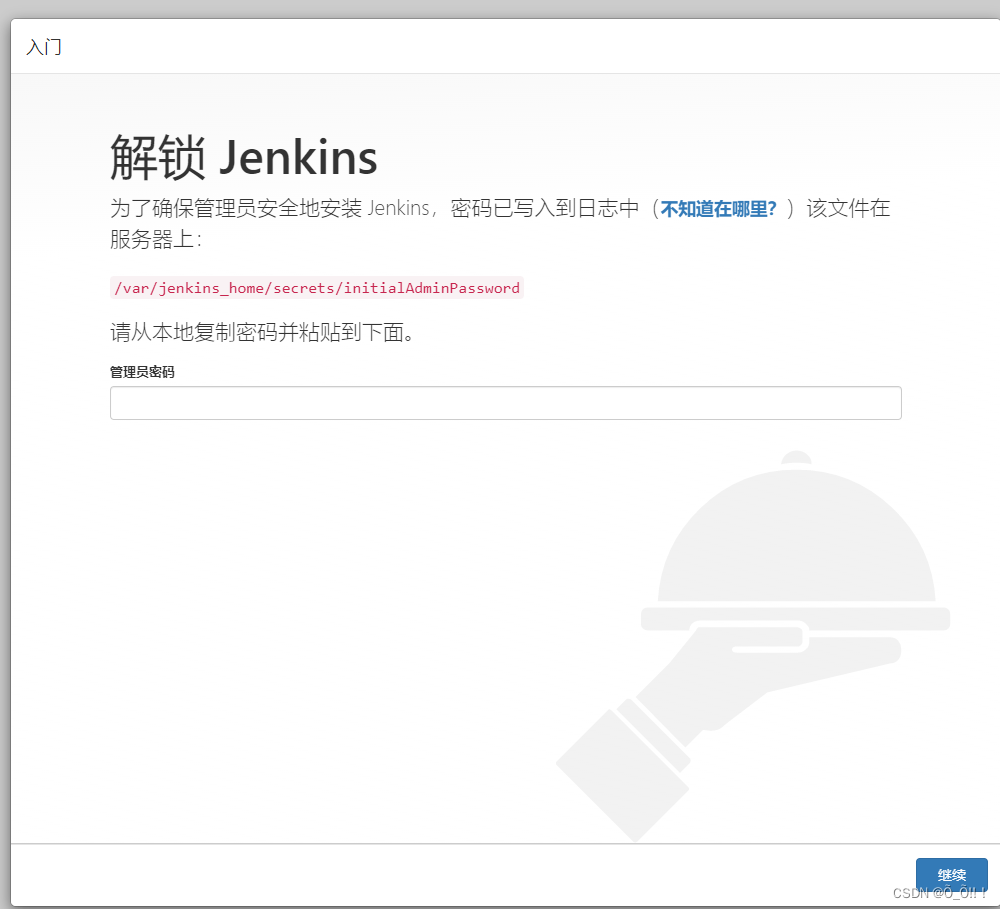Click the 继续 continue button
This screenshot has width=1000, height=909.
952,875
